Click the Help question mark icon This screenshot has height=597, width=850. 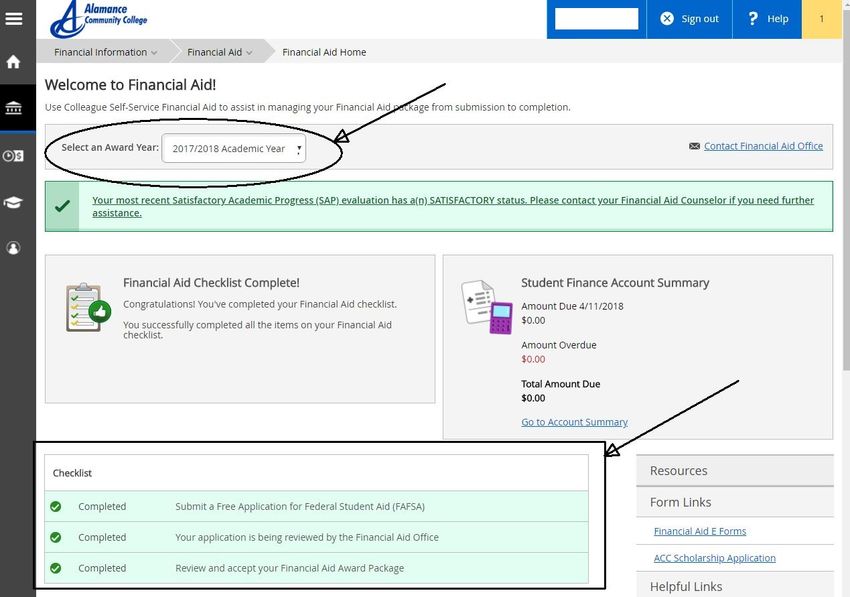[753, 18]
